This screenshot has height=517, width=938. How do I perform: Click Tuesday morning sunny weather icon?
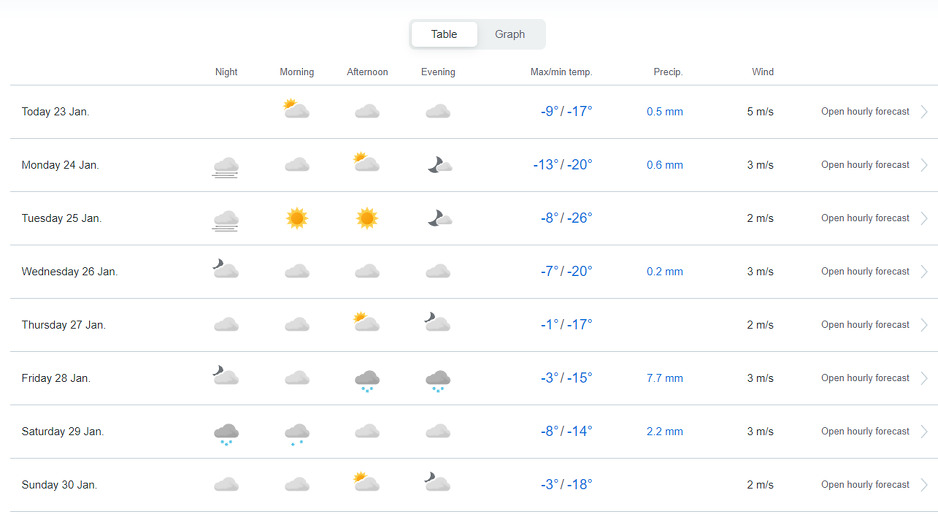tap(296, 218)
